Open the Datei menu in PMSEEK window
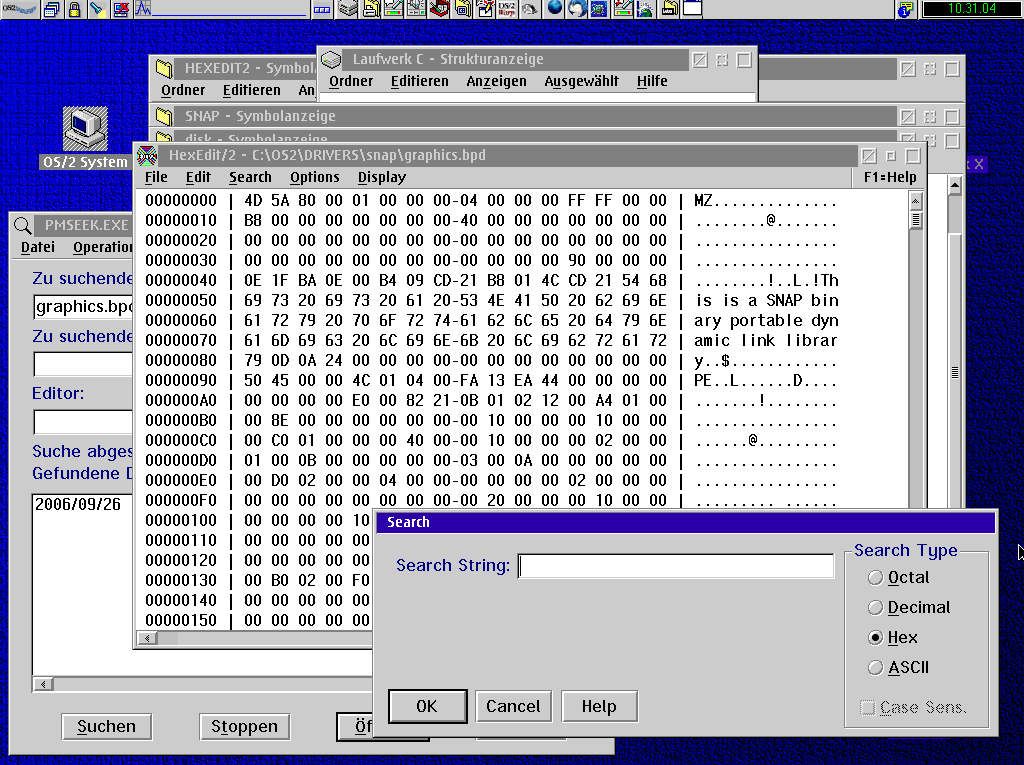This screenshot has height=765, width=1024. tap(38, 248)
